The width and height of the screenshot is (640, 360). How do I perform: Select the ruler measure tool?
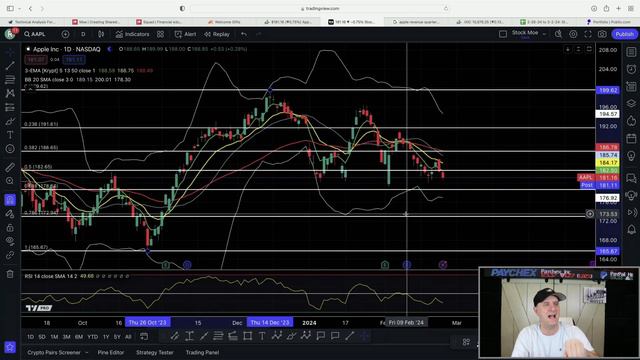click(10, 167)
